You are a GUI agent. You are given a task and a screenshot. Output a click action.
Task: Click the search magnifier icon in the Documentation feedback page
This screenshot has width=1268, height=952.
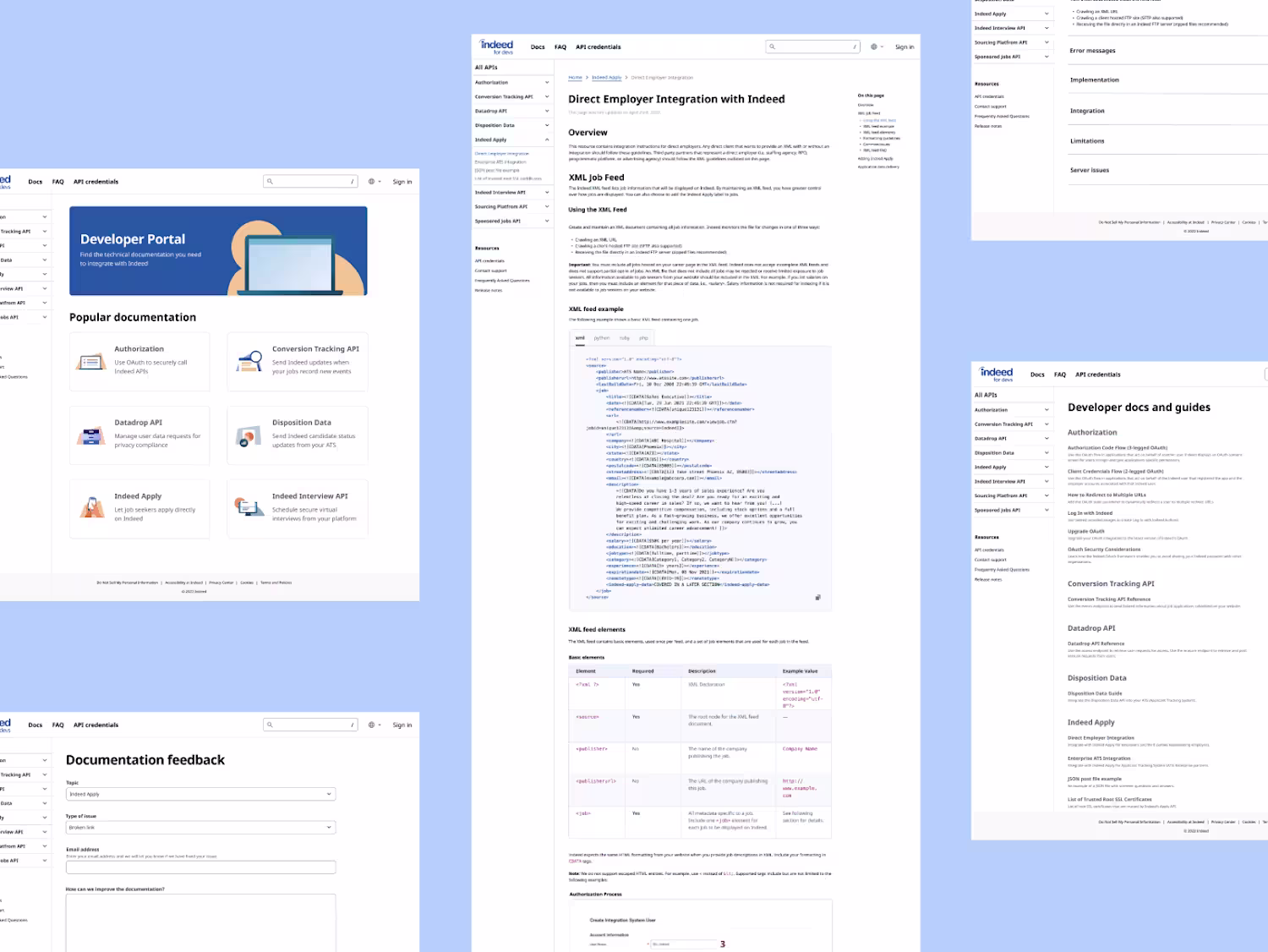(270, 725)
